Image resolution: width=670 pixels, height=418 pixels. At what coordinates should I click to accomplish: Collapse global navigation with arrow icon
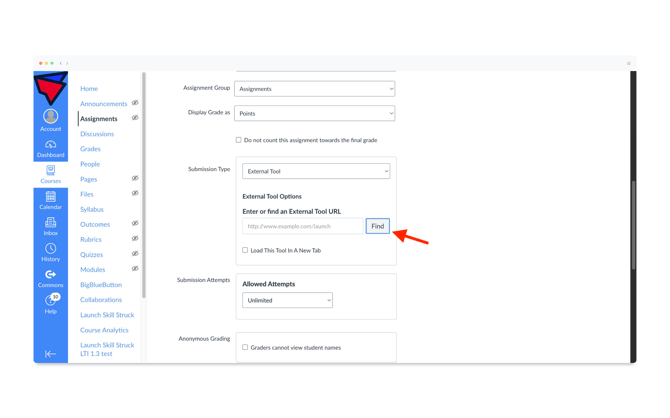click(x=50, y=354)
